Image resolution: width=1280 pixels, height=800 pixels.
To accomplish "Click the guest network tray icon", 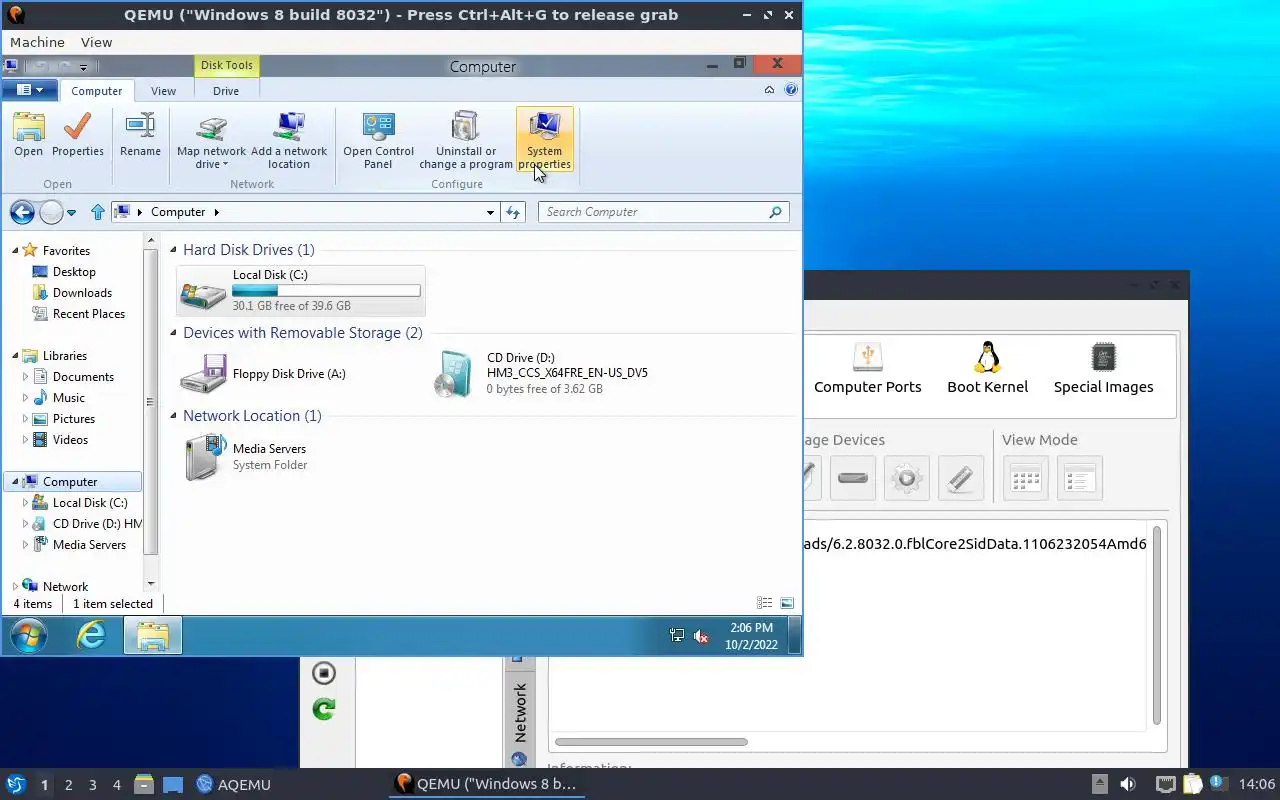I will coord(677,636).
